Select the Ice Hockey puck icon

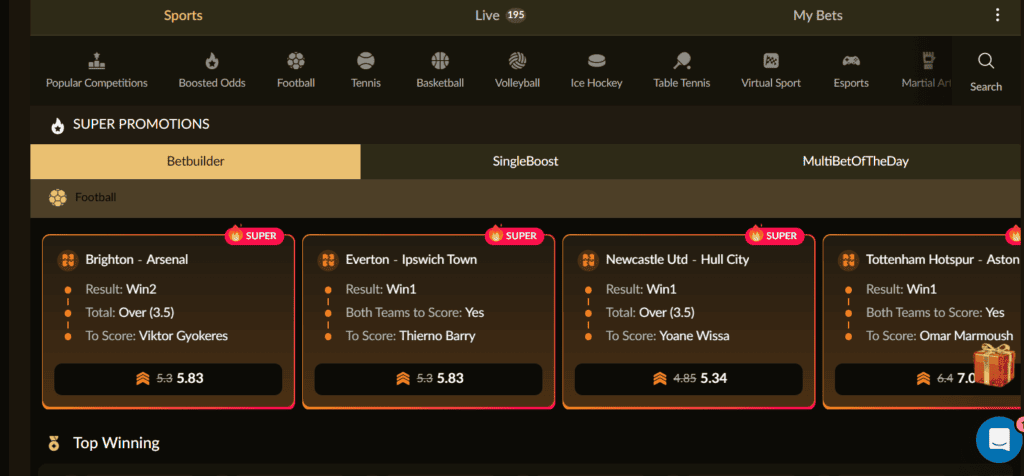[596, 61]
